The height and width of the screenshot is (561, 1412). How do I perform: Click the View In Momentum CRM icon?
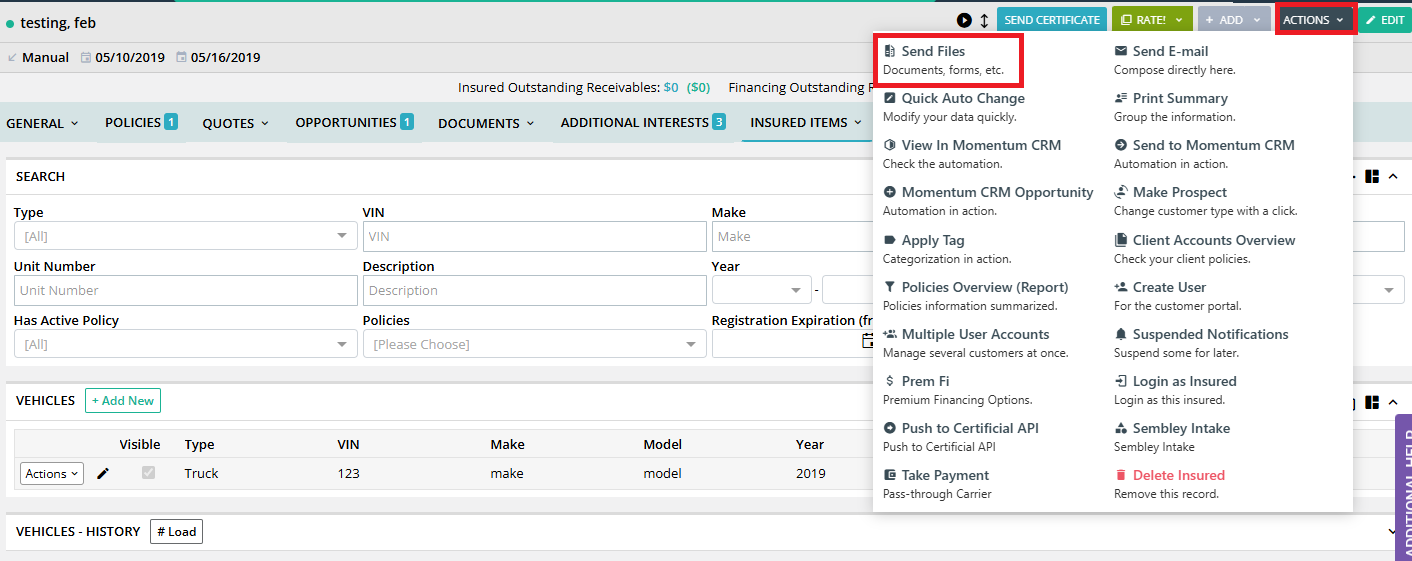click(x=890, y=145)
